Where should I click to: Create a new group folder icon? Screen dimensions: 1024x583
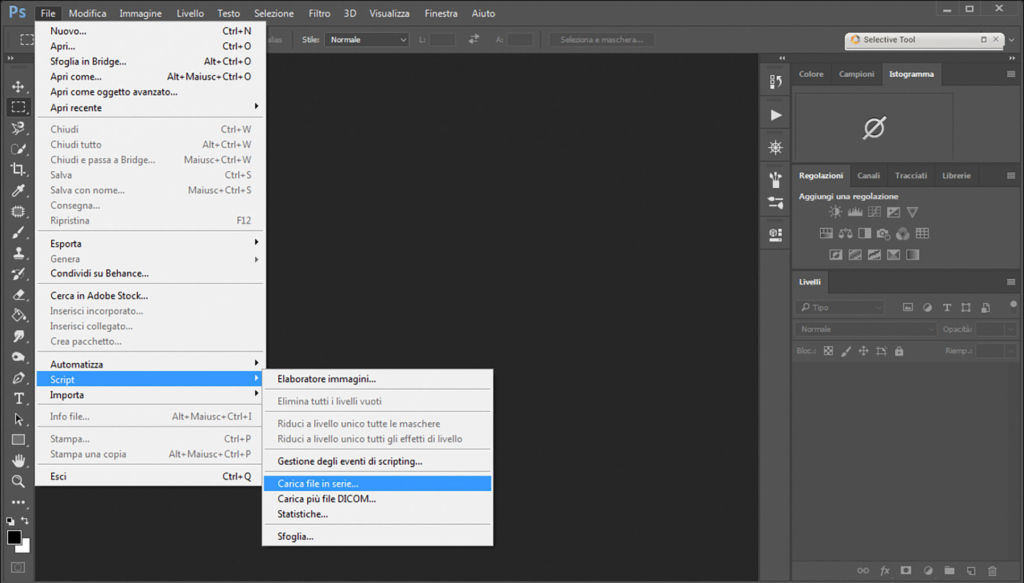[x=949, y=571]
